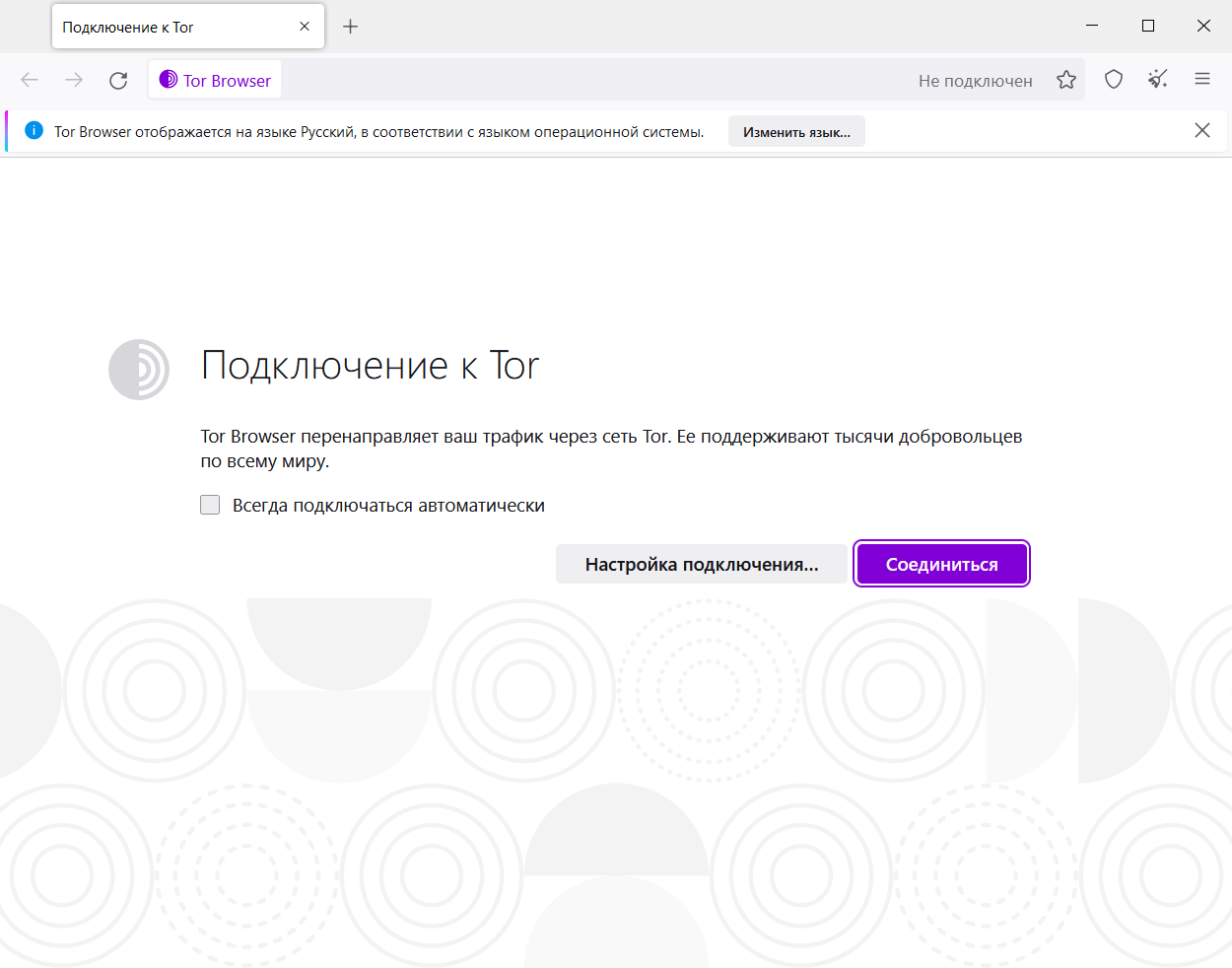1232x968 pixels.
Task: Open the hamburger application menu
Action: tap(1202, 80)
